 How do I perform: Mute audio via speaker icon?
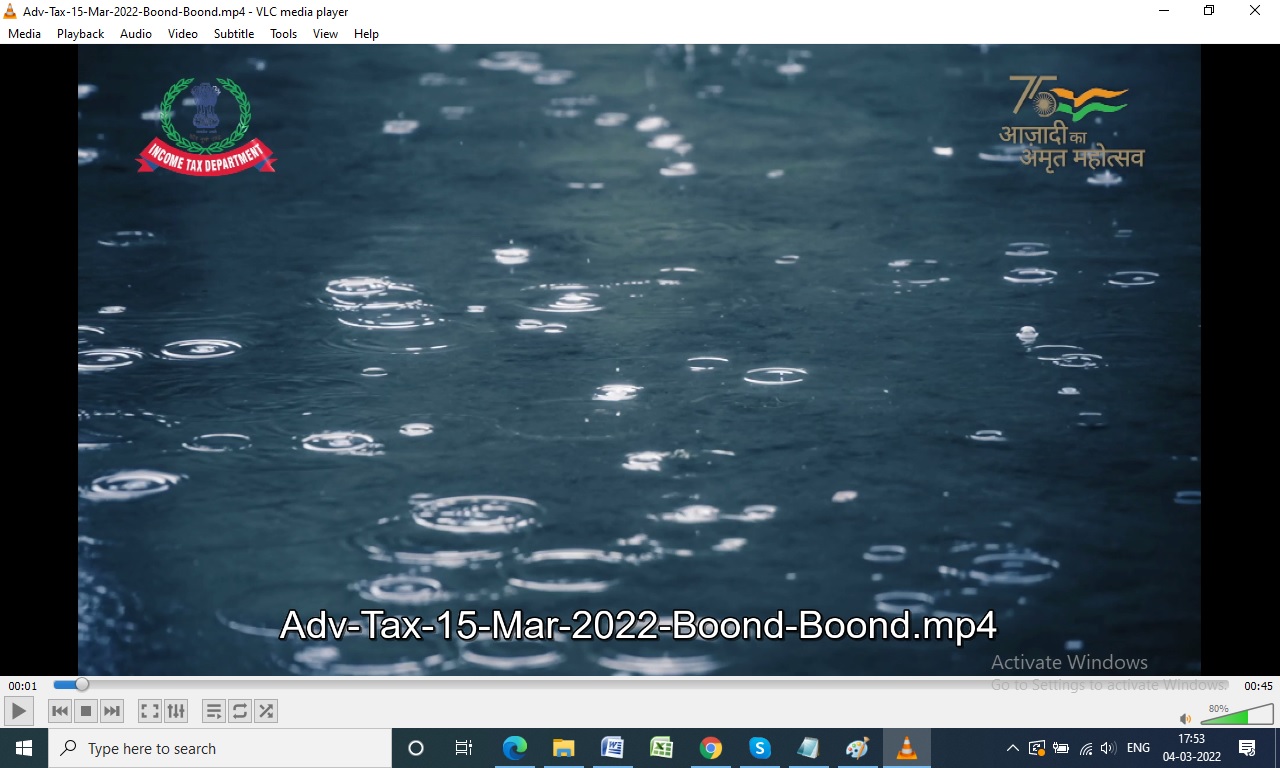click(1185, 718)
